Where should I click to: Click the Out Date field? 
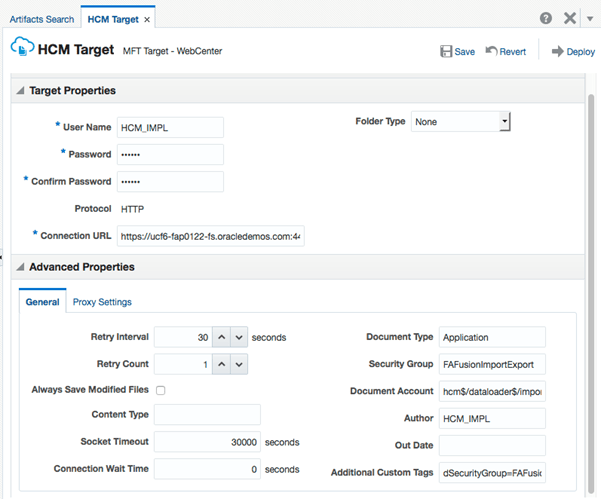point(492,445)
